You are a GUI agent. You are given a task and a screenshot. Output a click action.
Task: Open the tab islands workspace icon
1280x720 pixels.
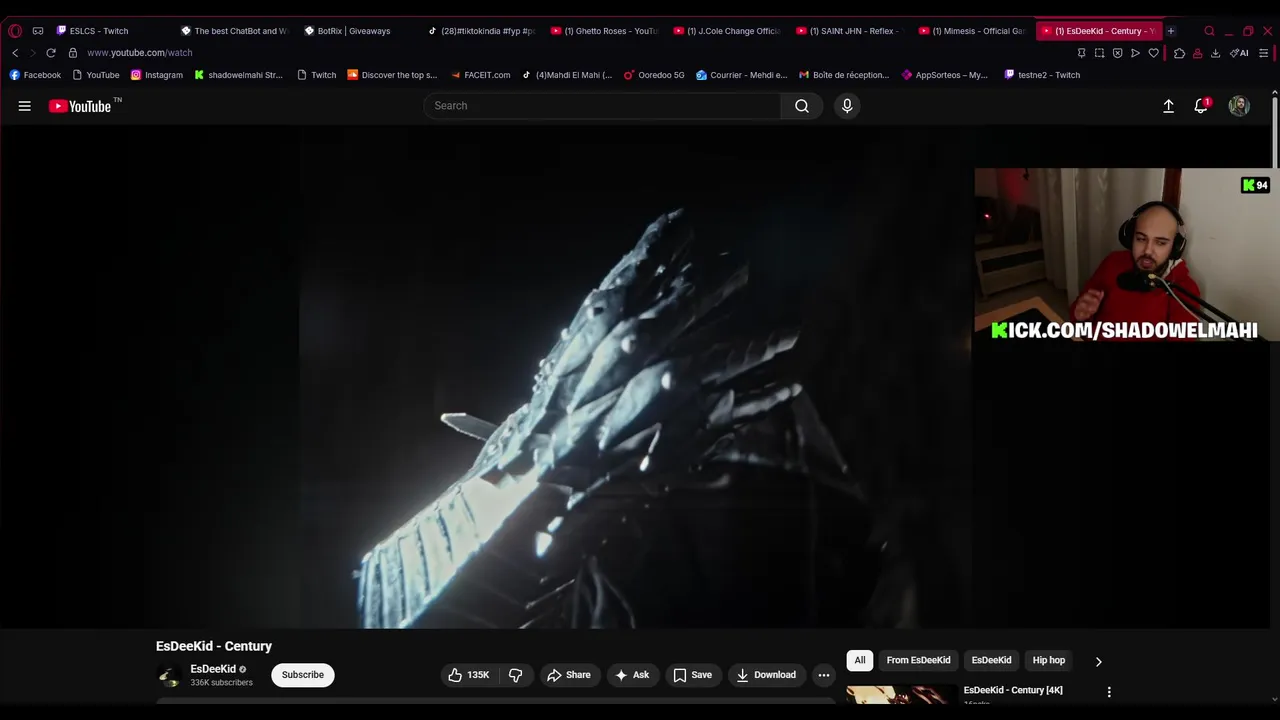tap(38, 31)
